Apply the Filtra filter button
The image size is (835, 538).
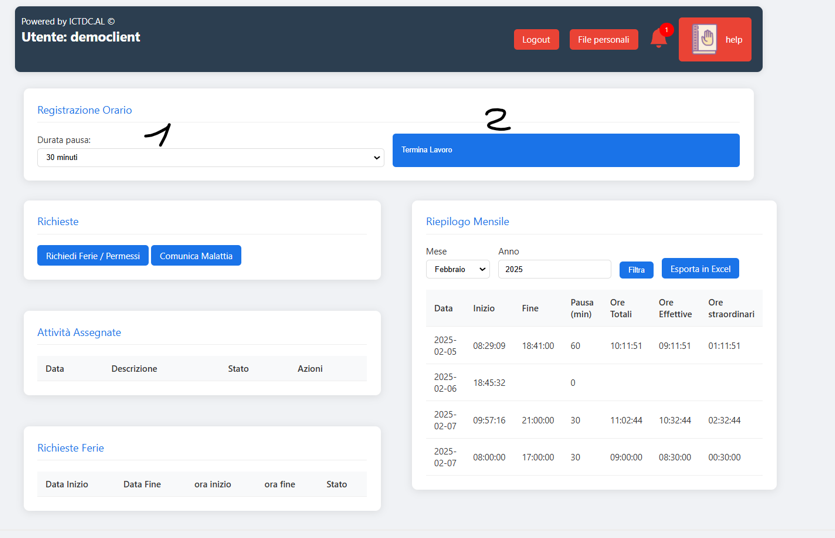[x=636, y=270]
